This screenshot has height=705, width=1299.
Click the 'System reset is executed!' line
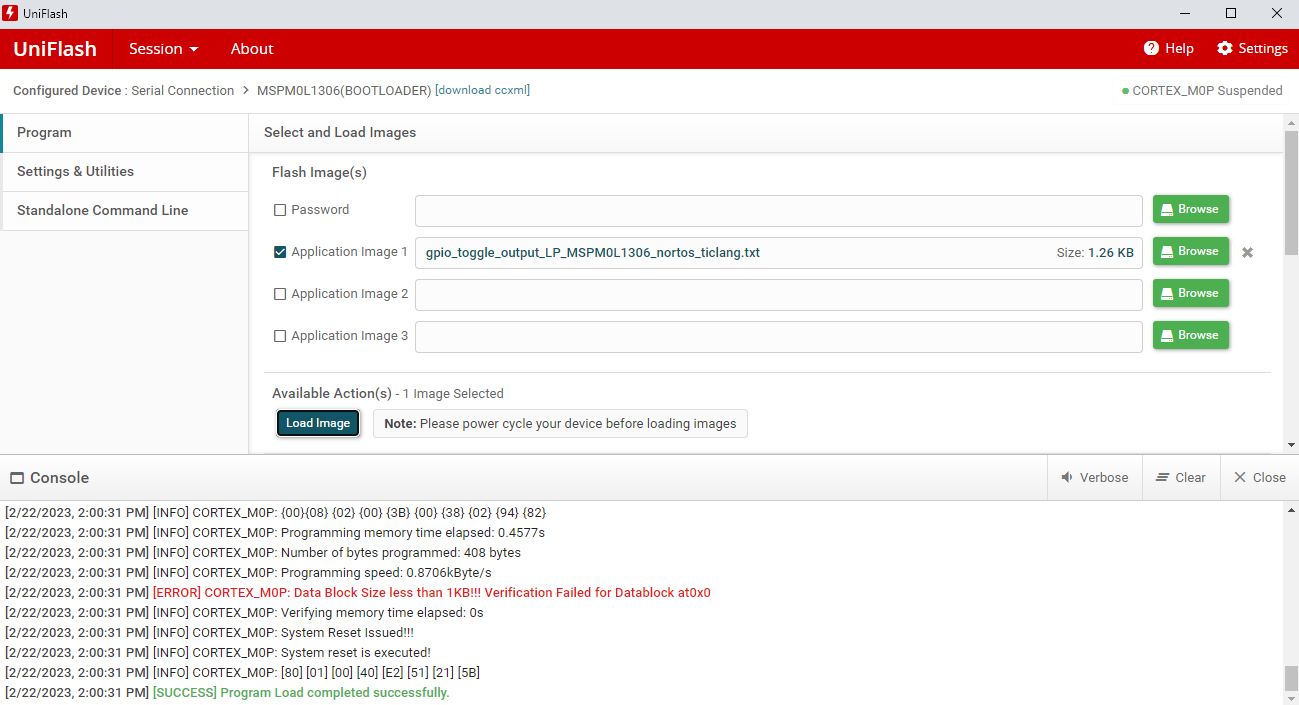point(218,653)
